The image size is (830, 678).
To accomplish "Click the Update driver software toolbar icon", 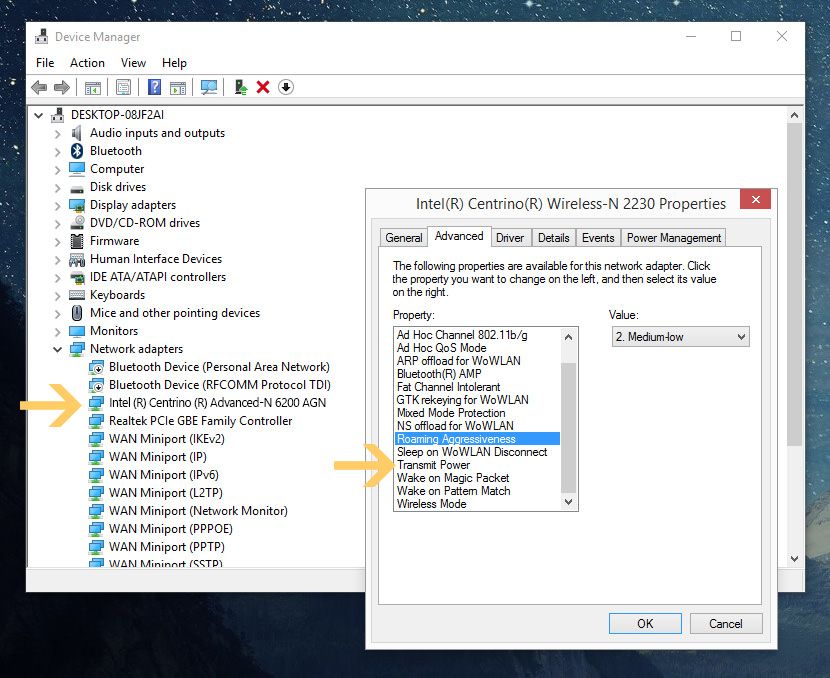I will point(241,87).
